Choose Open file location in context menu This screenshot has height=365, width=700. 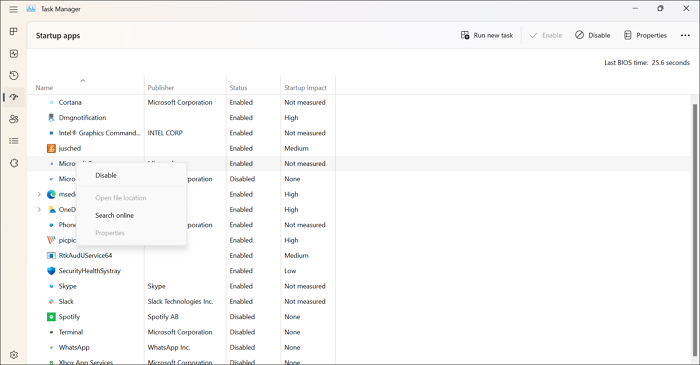(131, 198)
